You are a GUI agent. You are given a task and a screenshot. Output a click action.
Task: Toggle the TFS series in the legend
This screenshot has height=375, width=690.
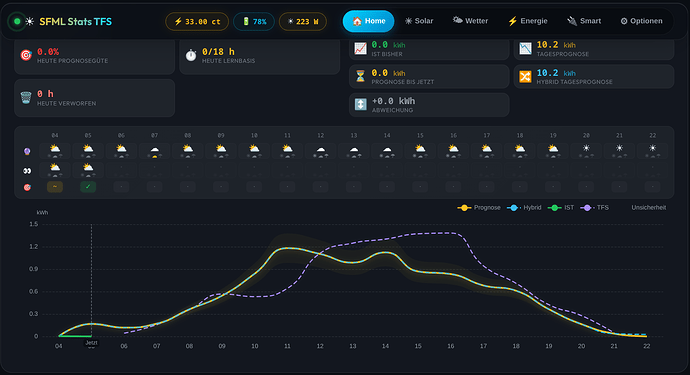click(595, 207)
